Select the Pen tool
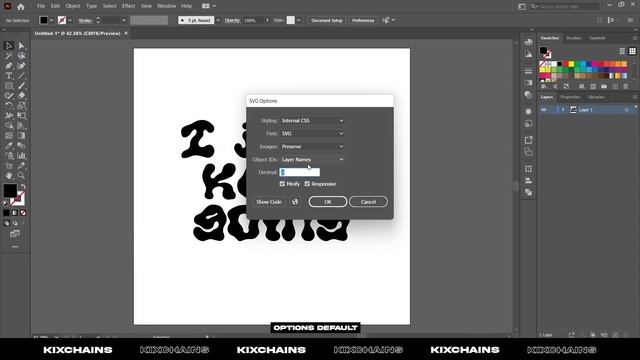 [9, 66]
